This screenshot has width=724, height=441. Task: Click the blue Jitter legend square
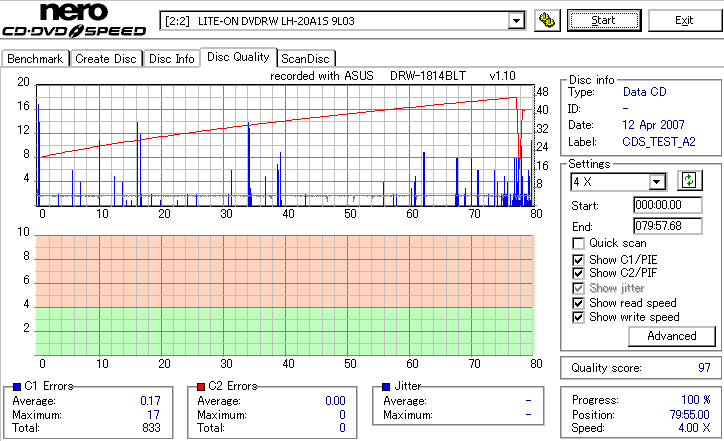pos(386,387)
